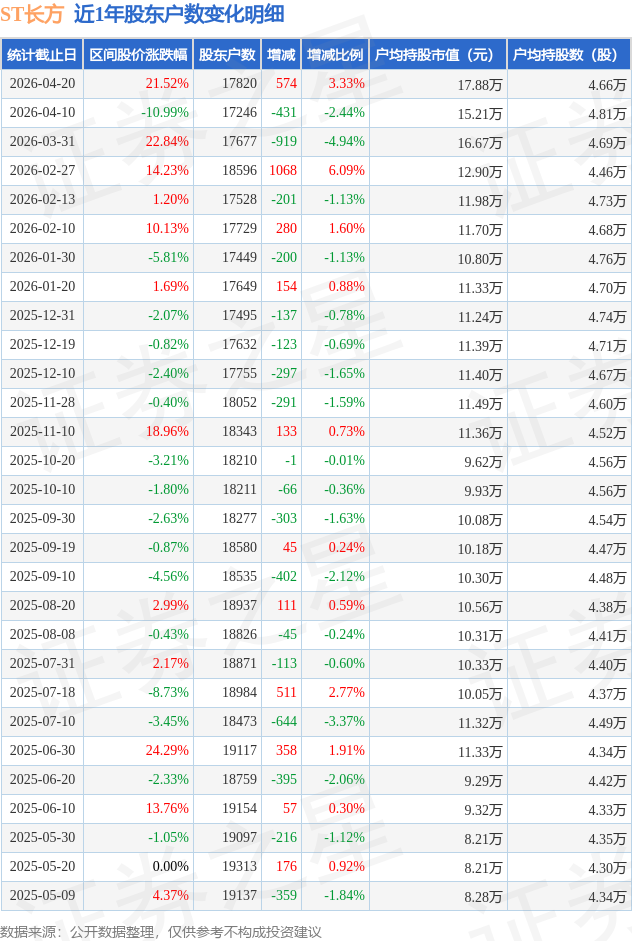This screenshot has width=632, height=941.
Task: Select the 17.88万 average market value cell
Action: [480, 84]
